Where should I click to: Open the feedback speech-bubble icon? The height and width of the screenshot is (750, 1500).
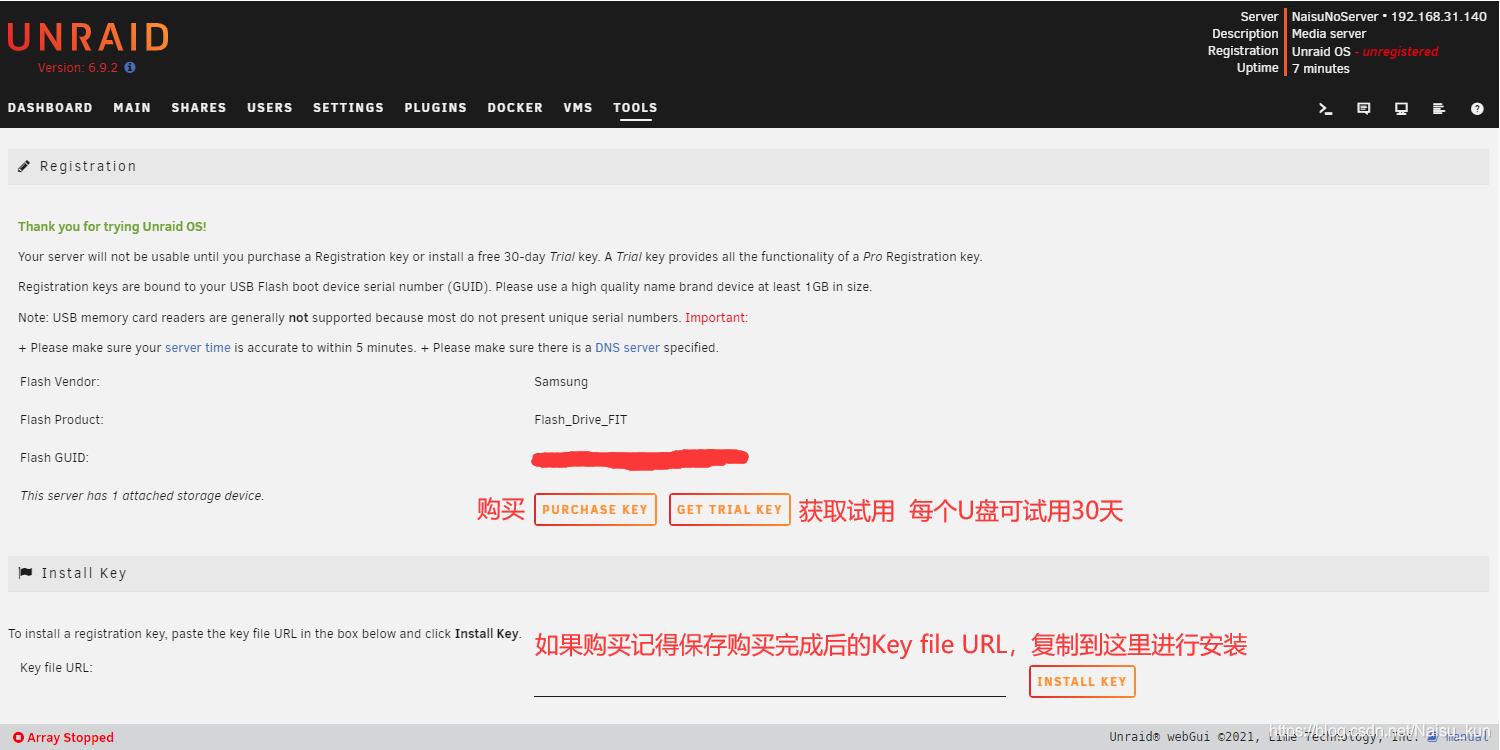coord(1364,109)
